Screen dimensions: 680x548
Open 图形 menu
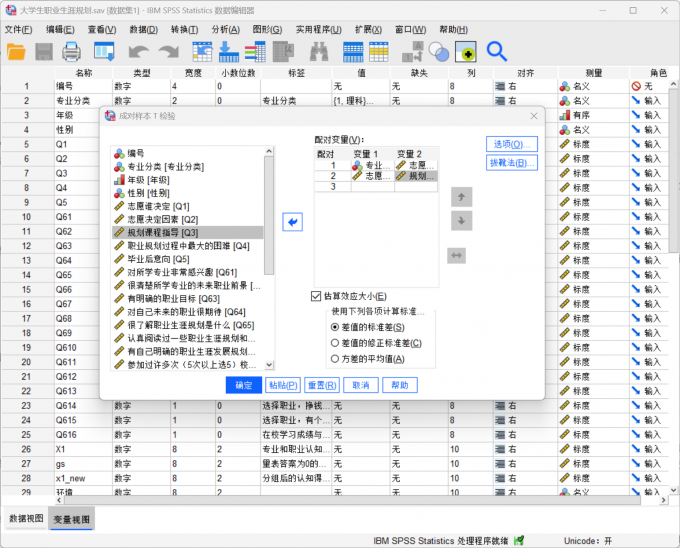[267, 29]
